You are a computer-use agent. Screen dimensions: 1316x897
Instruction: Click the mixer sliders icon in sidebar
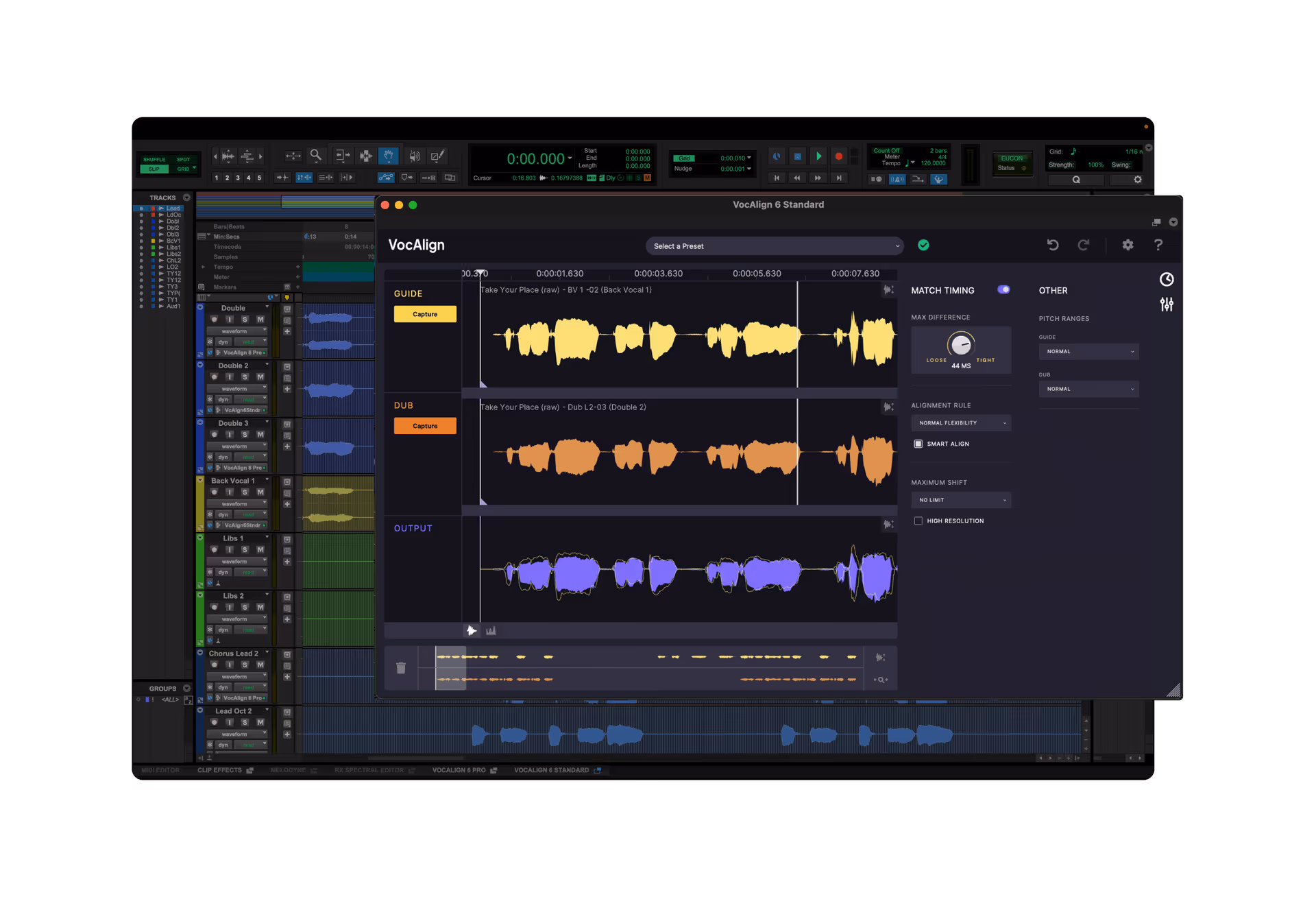click(x=1167, y=304)
